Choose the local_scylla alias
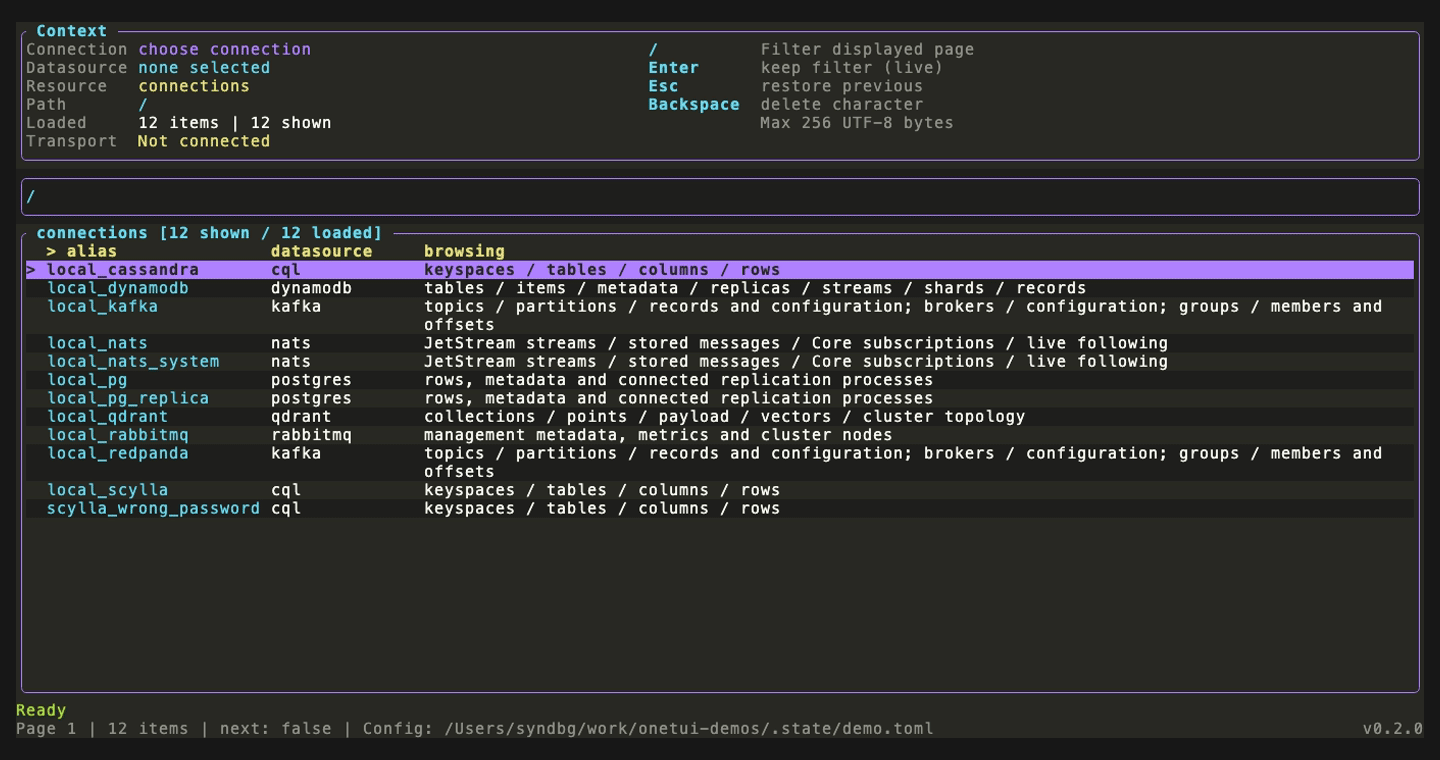Viewport: 1440px width, 760px height. [107, 490]
